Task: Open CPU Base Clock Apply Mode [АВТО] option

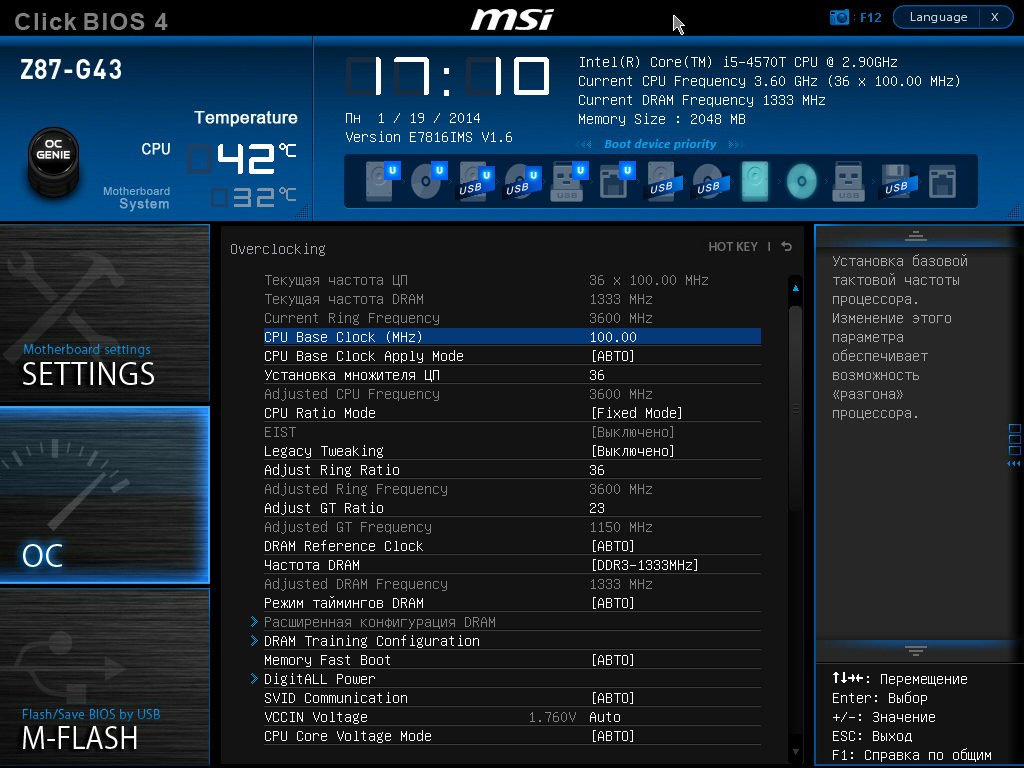Action: 512,356
